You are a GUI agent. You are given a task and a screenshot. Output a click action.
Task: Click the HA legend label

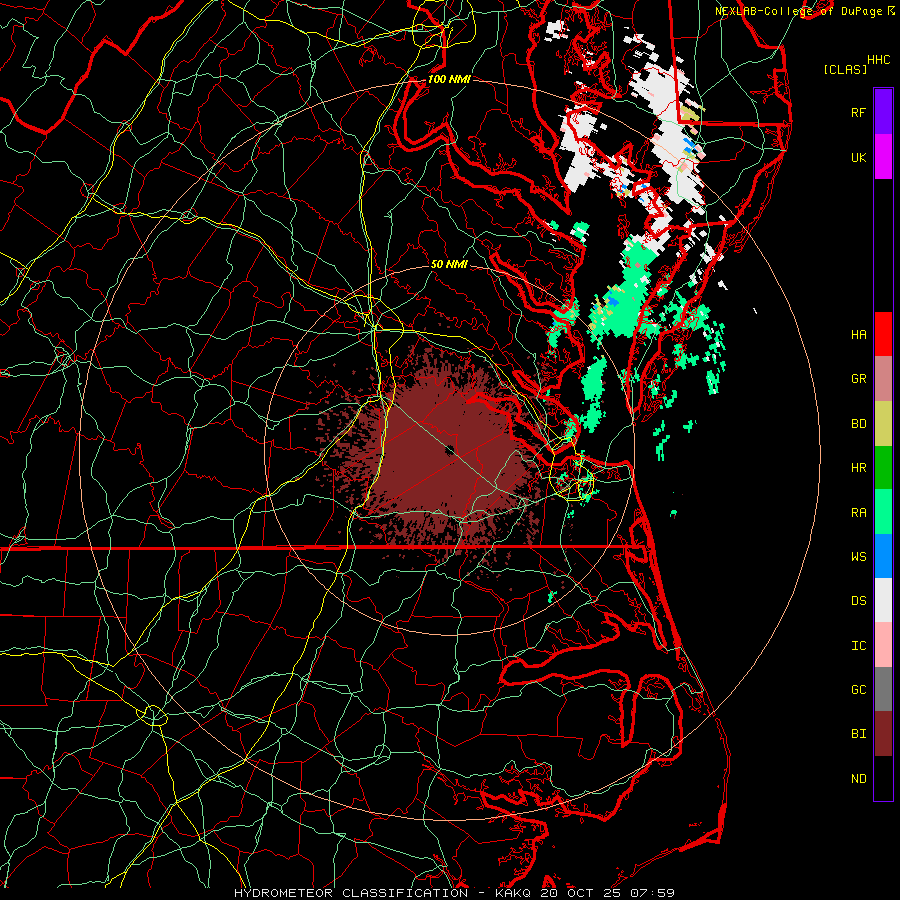tap(859, 335)
